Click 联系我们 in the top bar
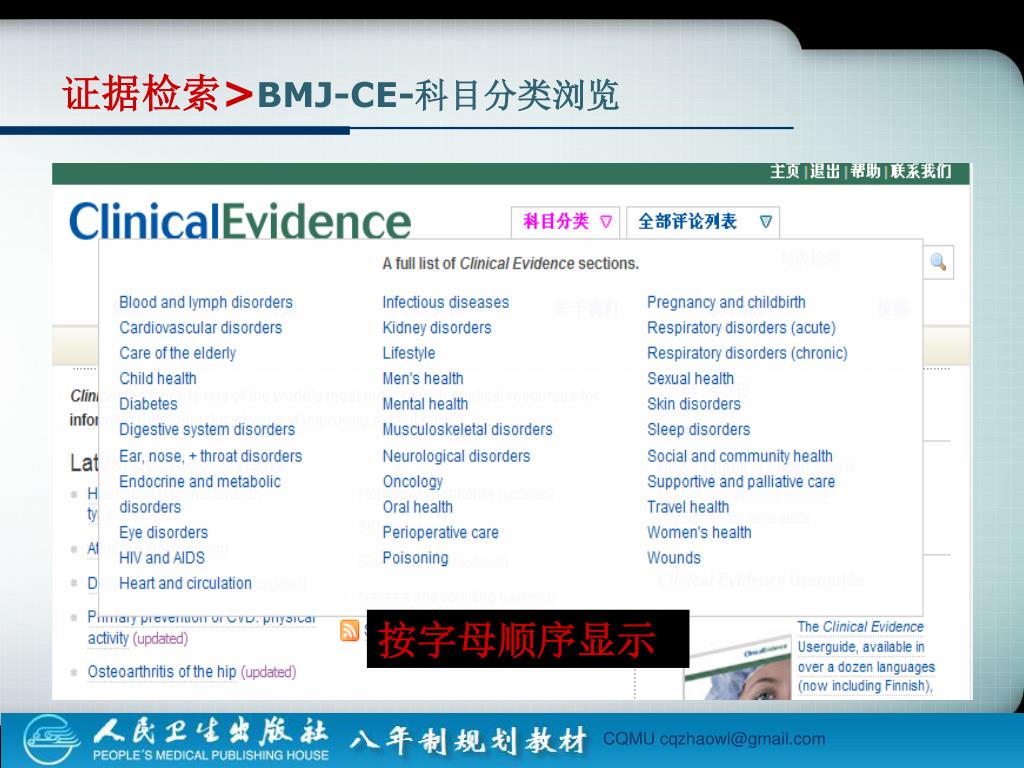Image resolution: width=1024 pixels, height=768 pixels. pos(921,172)
